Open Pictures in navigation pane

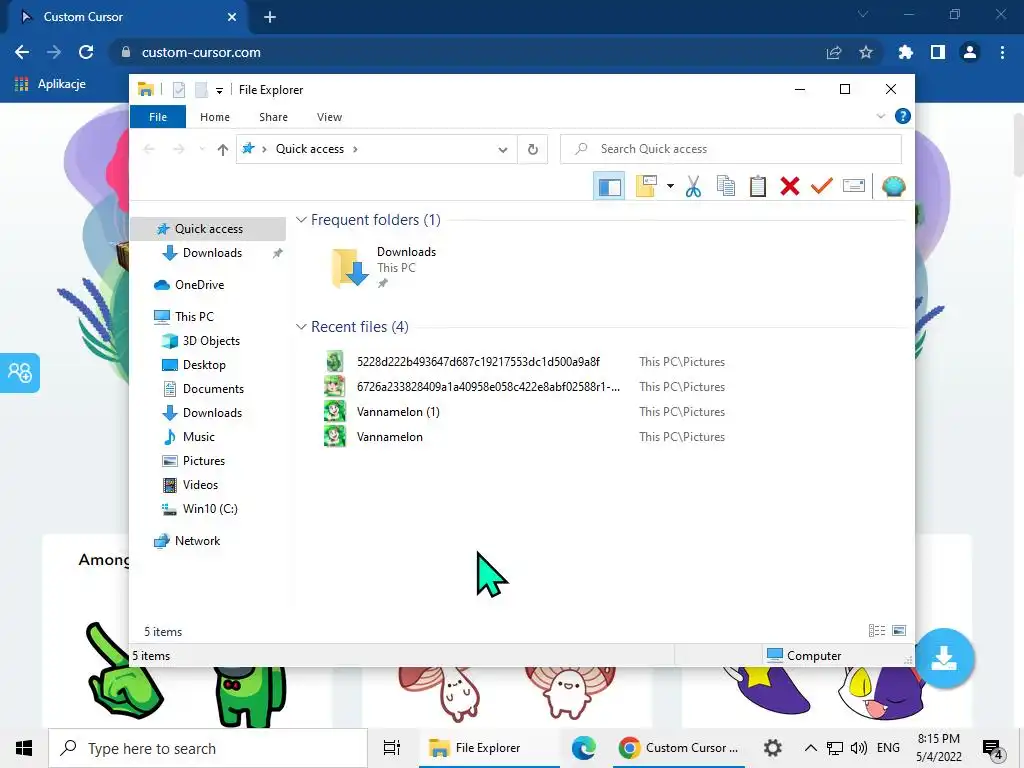coord(203,461)
